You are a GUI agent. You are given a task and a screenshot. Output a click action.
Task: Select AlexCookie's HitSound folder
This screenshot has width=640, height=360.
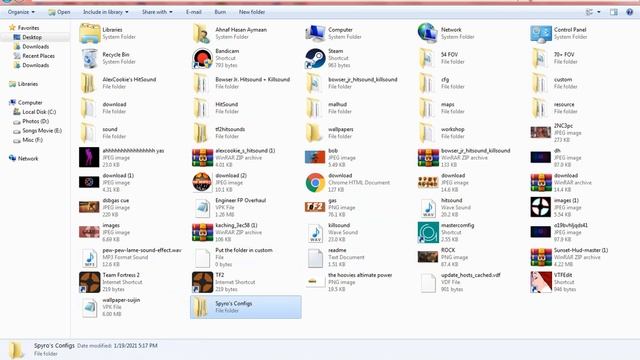[118, 83]
